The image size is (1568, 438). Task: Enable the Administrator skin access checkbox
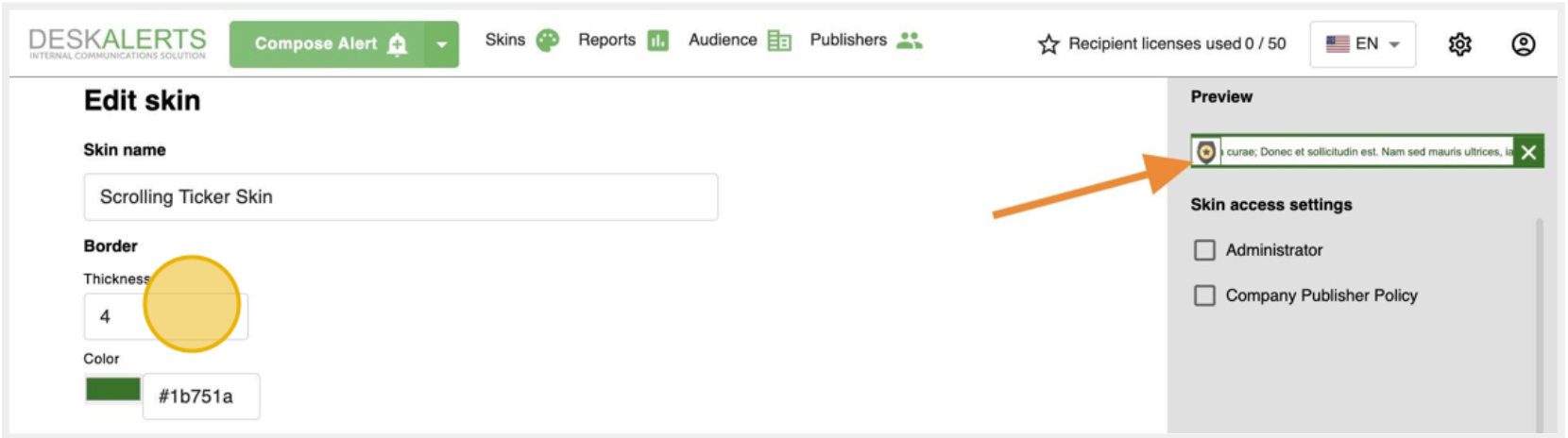tap(1204, 250)
